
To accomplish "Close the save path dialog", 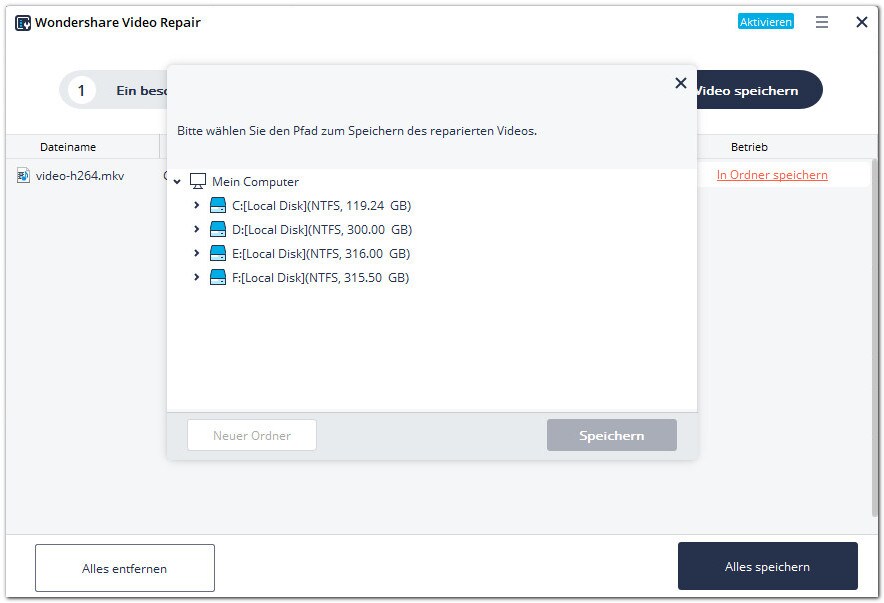I will point(681,83).
